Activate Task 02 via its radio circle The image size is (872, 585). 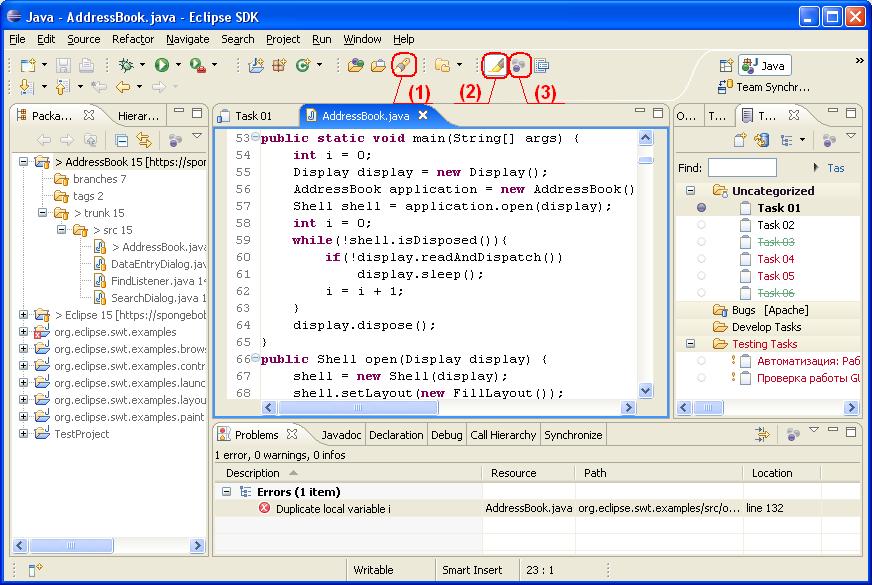(x=701, y=225)
